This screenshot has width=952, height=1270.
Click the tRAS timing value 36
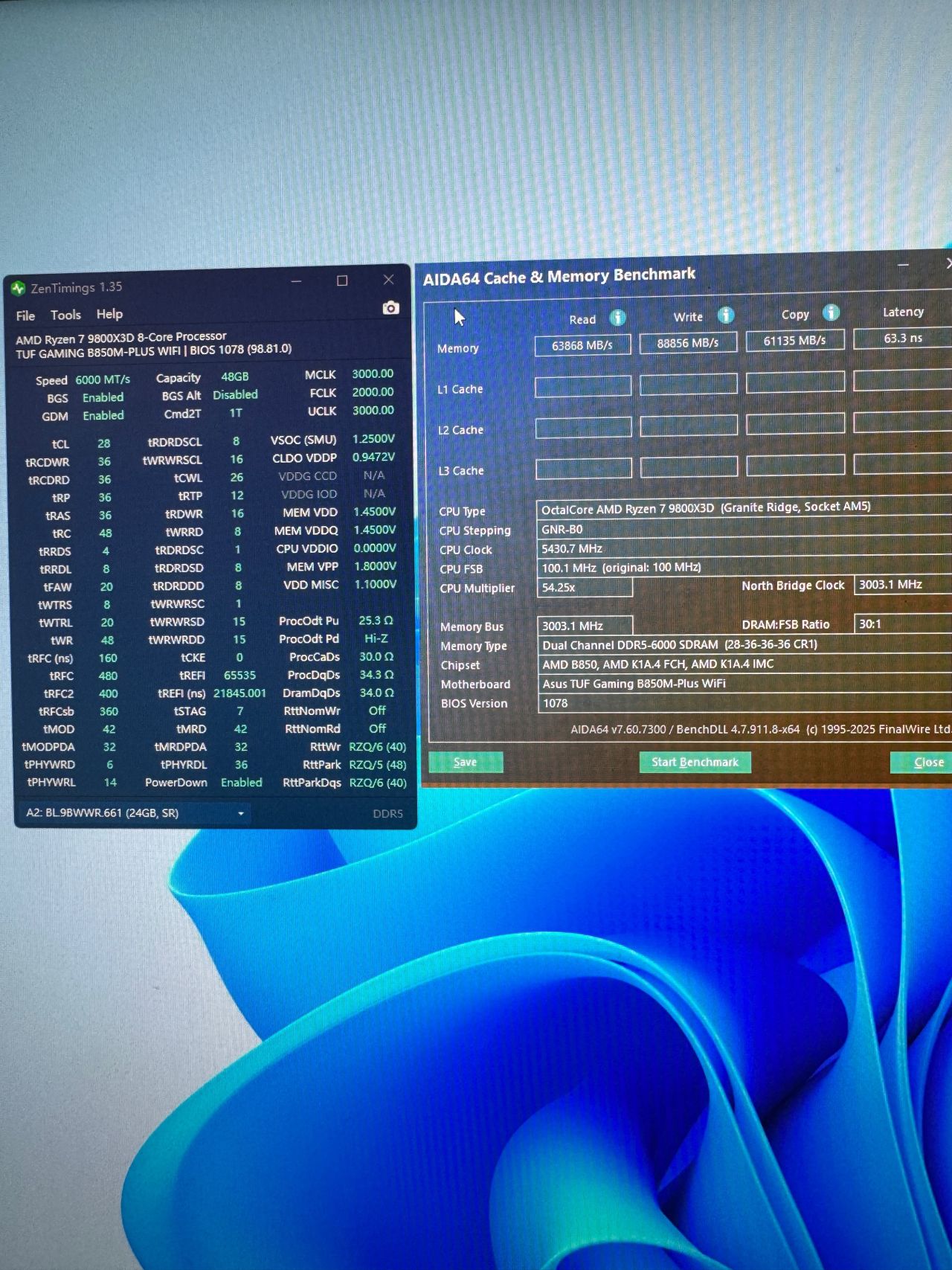coord(106,515)
